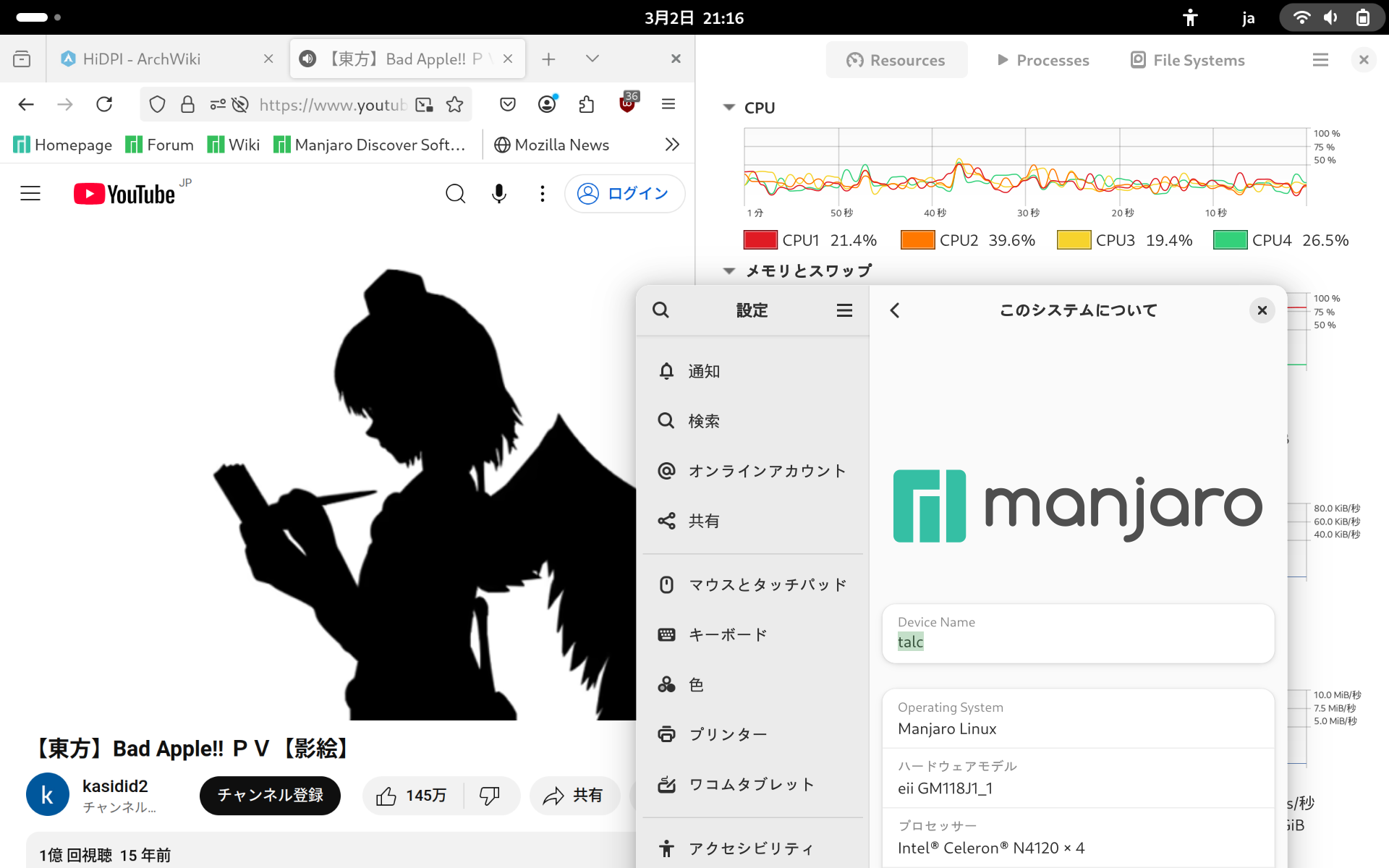Click the チャンネル登録 subscribe button
The height and width of the screenshot is (868, 1389).
pos(270,796)
